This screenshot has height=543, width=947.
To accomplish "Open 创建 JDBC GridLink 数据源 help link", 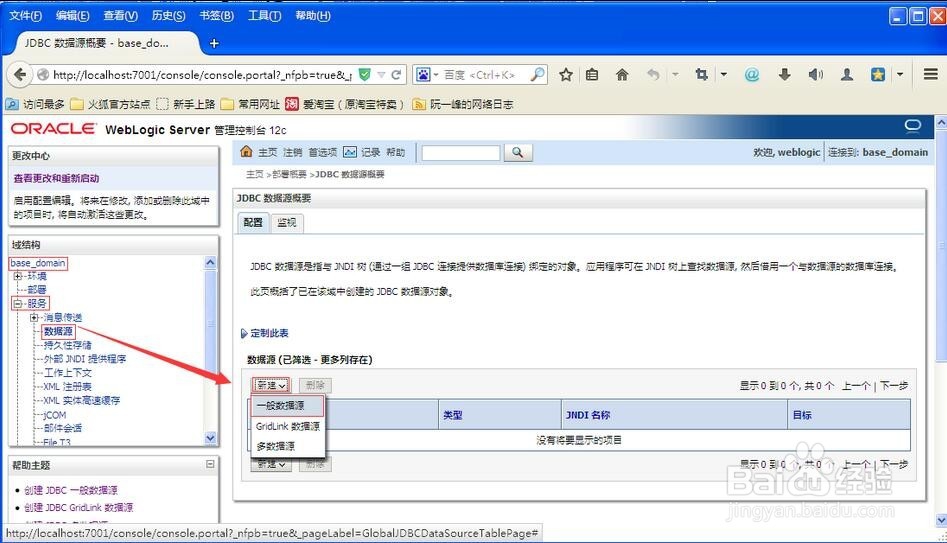I will coord(79,507).
